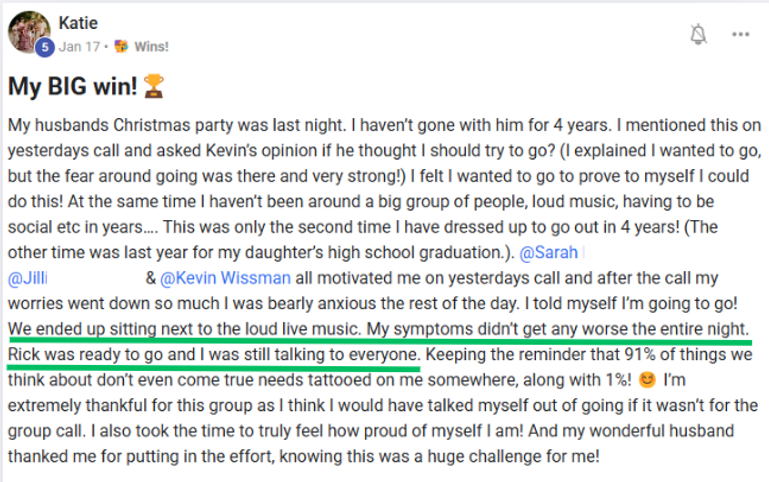Open the @Sarah mention
The width and height of the screenshot is (769, 482).
click(548, 253)
